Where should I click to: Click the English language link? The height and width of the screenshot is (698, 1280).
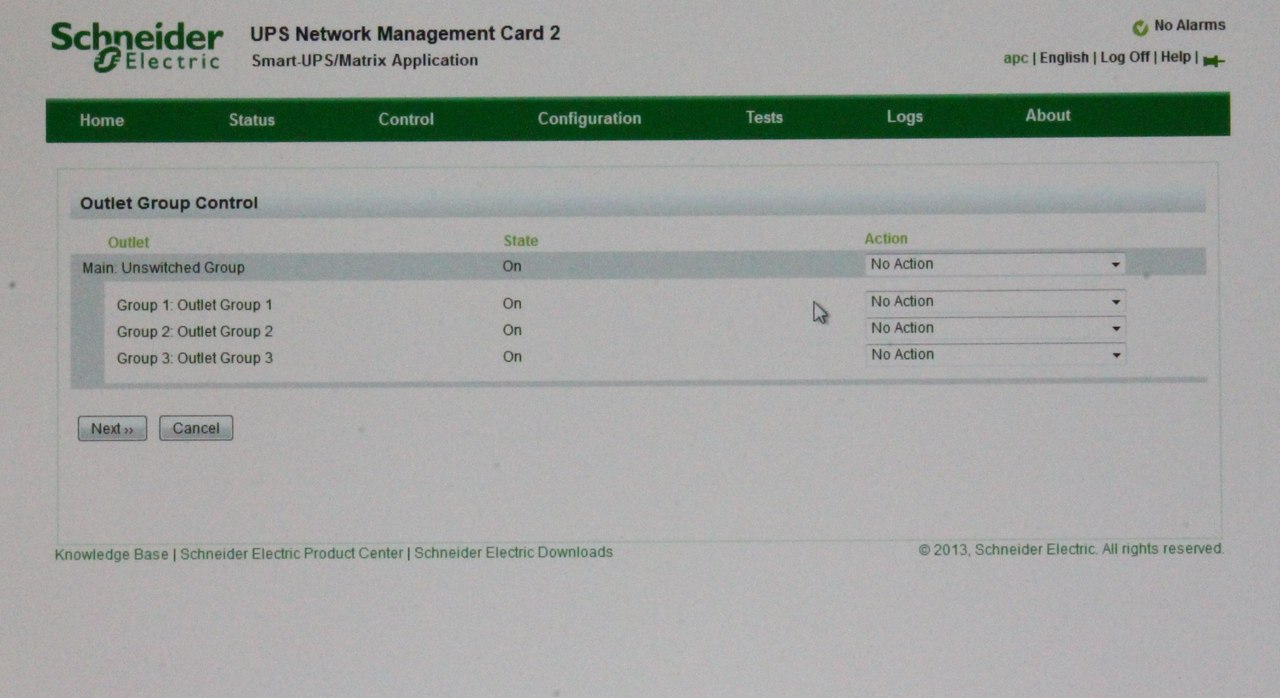pyautogui.click(x=1064, y=58)
